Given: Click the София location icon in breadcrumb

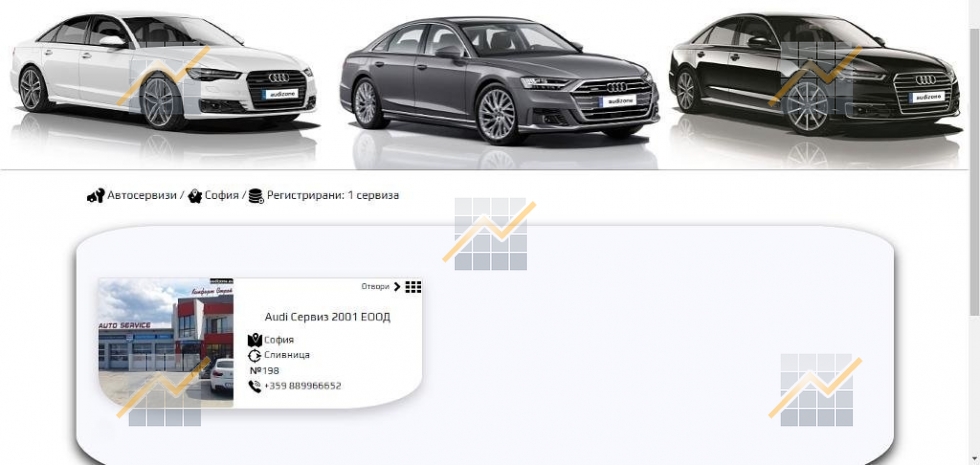Looking at the screenshot, I should coord(195,196).
